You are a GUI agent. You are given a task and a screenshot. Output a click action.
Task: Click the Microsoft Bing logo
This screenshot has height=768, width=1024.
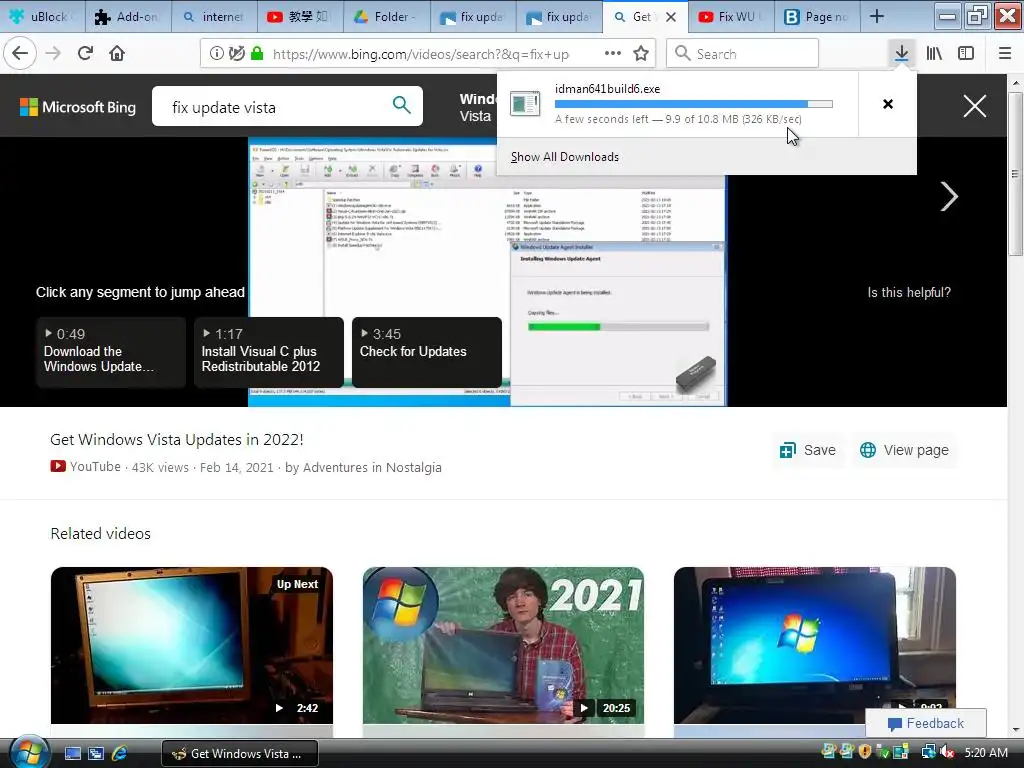[78, 107]
